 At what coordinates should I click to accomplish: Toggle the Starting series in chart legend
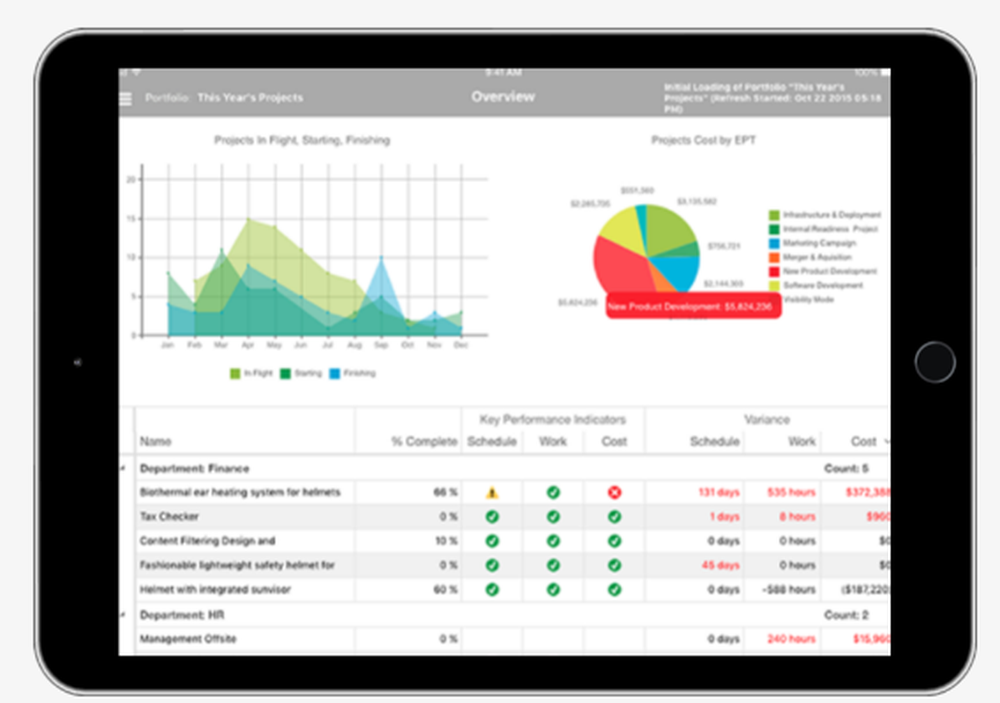tap(301, 373)
